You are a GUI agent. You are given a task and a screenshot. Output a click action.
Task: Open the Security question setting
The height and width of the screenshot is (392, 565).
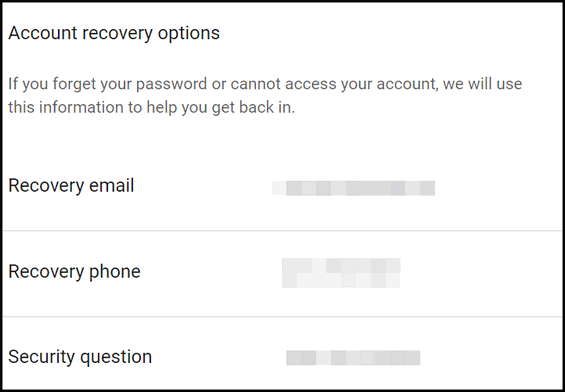coord(282,353)
